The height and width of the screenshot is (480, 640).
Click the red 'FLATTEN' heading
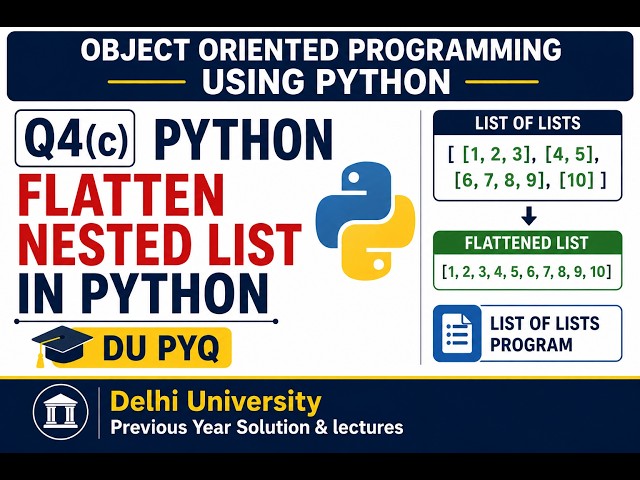tap(121, 195)
